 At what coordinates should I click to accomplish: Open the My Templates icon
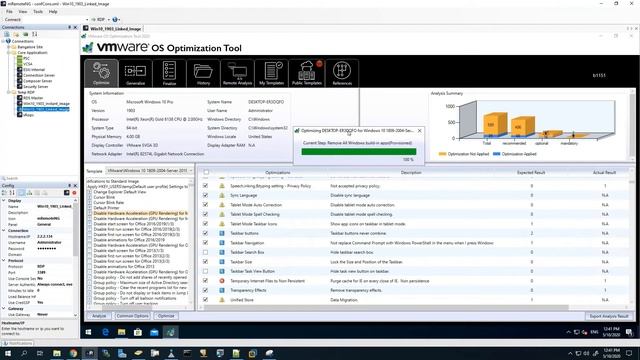coord(271,73)
